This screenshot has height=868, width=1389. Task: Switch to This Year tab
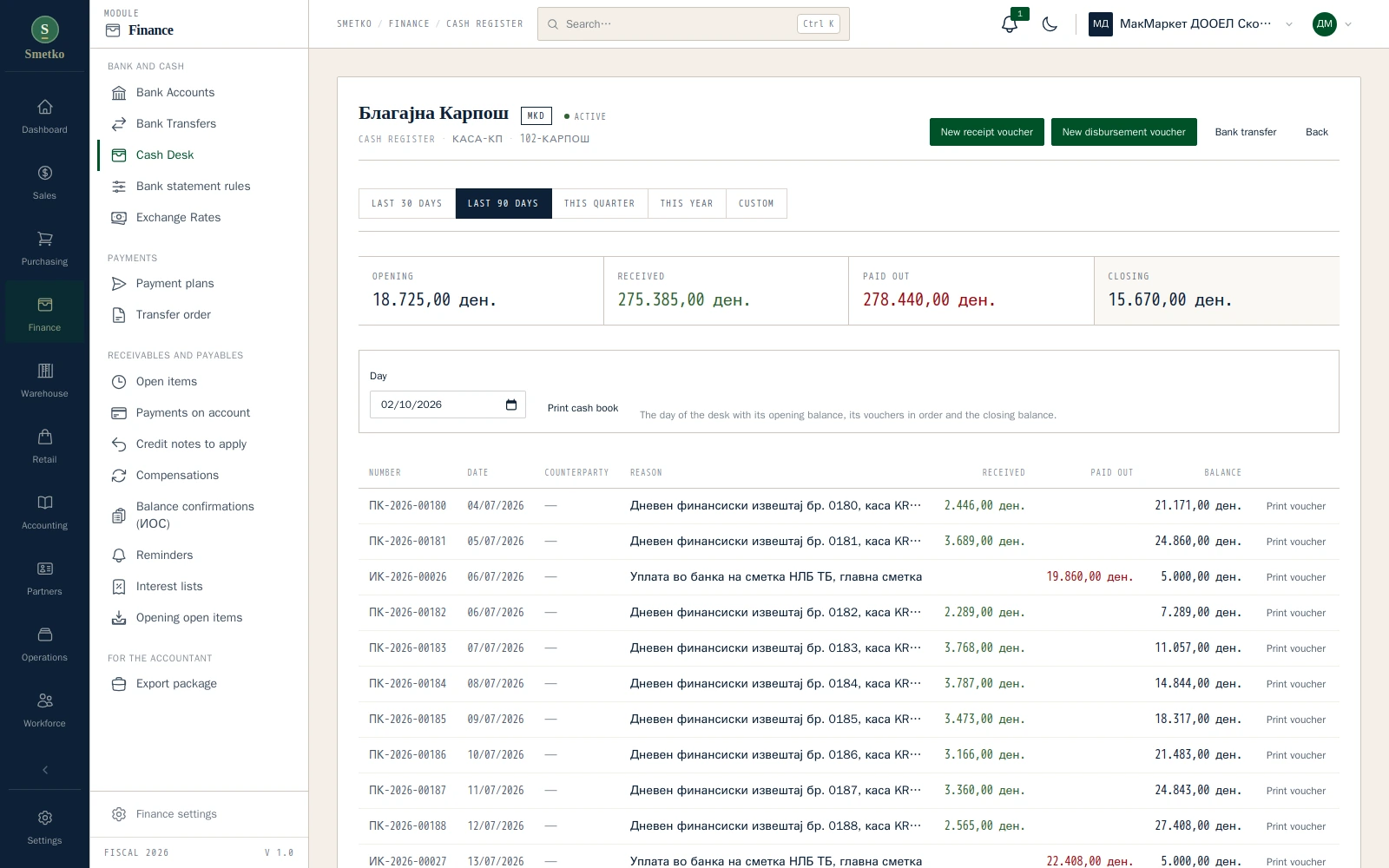[x=687, y=203]
